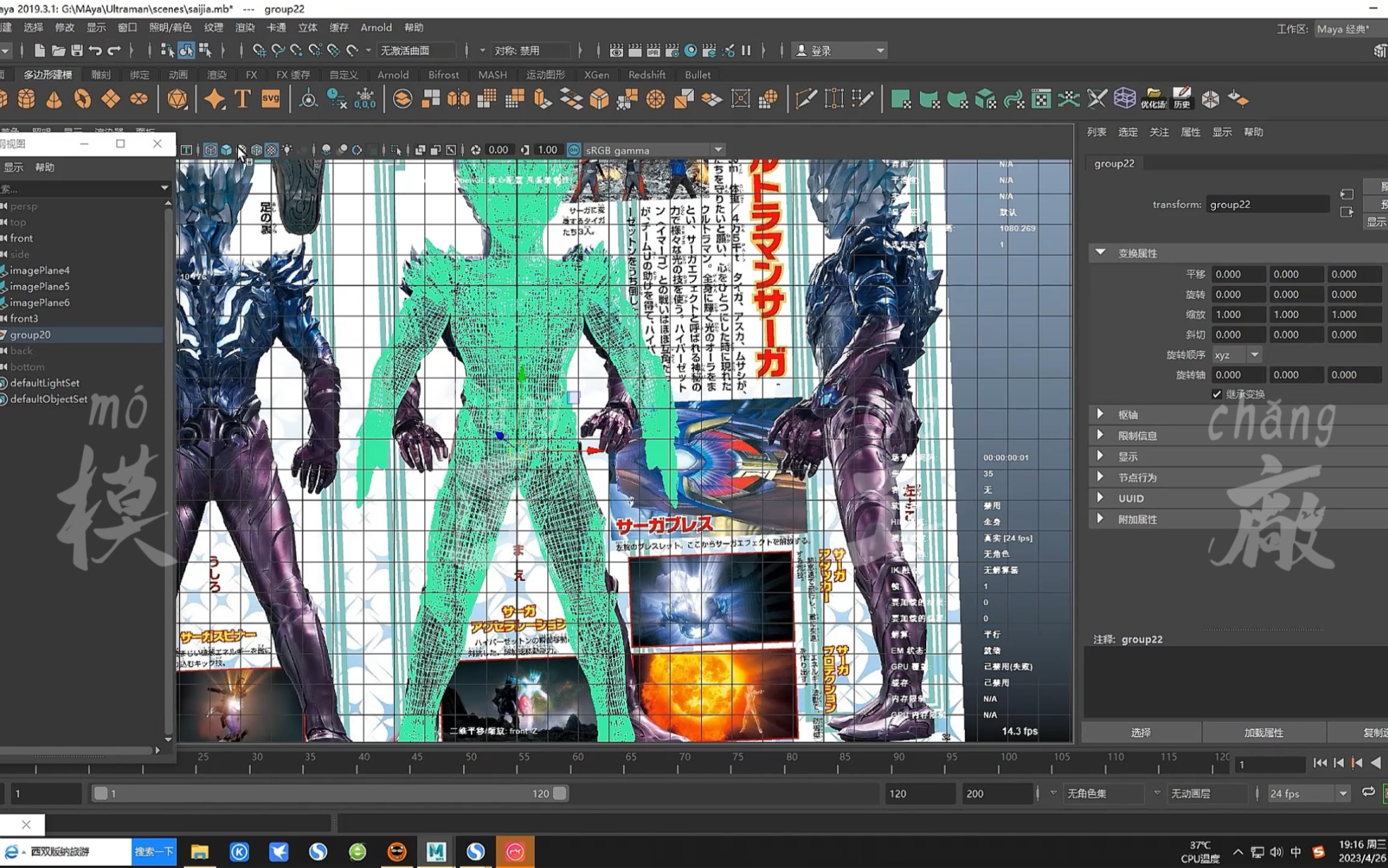Click the center pivot shelf icon
Viewport: 1388px width, 868px height.
coord(308,99)
